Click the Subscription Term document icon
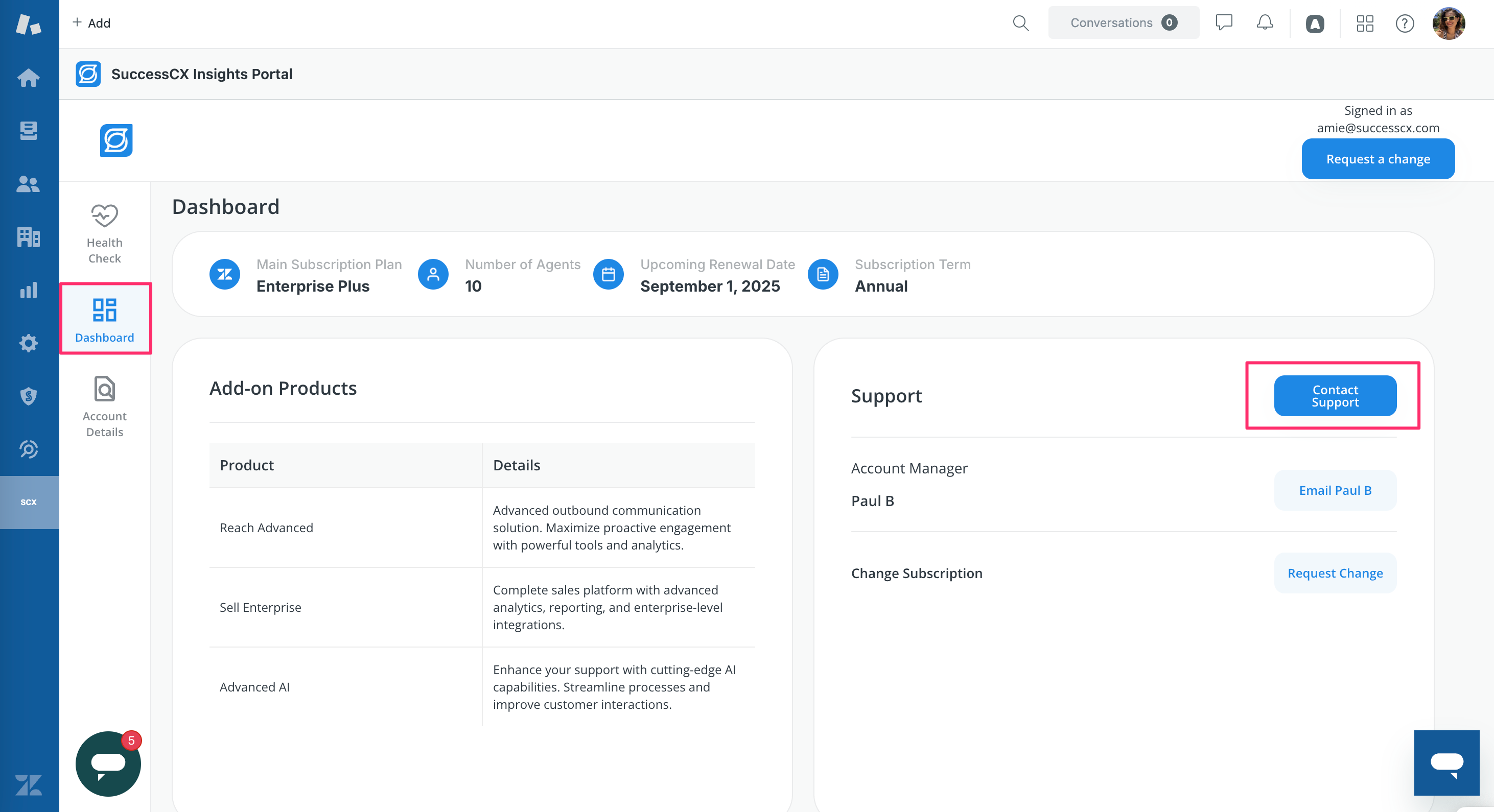The image size is (1494, 812). click(823, 274)
